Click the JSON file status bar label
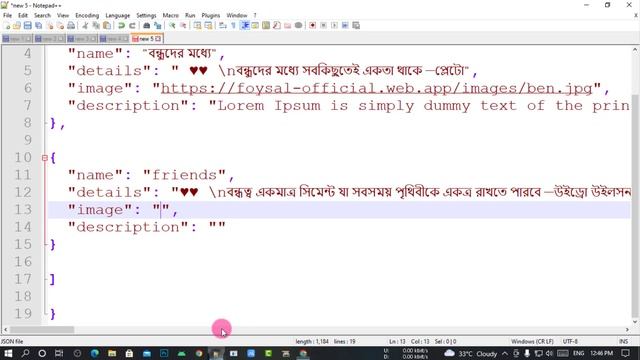The height and width of the screenshot is (360, 640). point(12,341)
